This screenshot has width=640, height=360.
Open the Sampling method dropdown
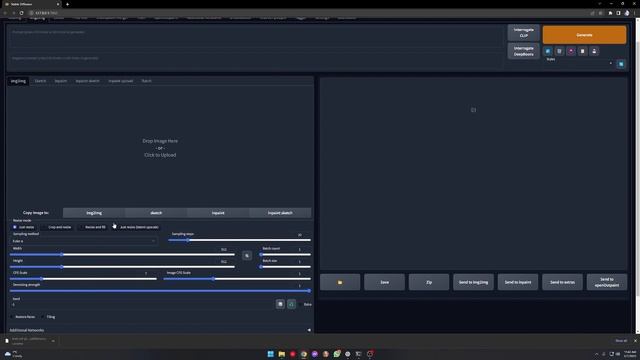coord(84,241)
